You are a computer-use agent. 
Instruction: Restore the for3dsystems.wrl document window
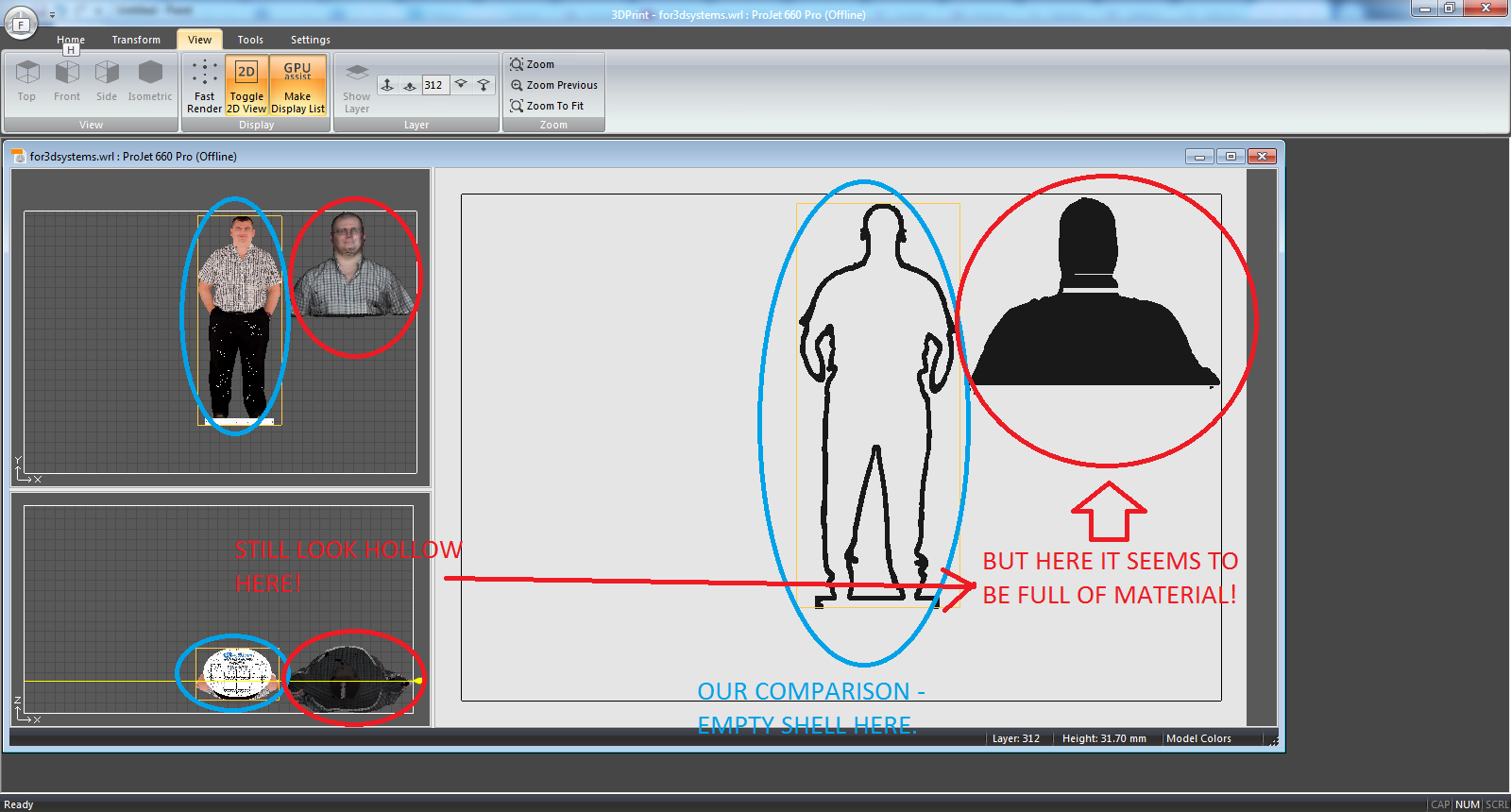[x=1231, y=157]
